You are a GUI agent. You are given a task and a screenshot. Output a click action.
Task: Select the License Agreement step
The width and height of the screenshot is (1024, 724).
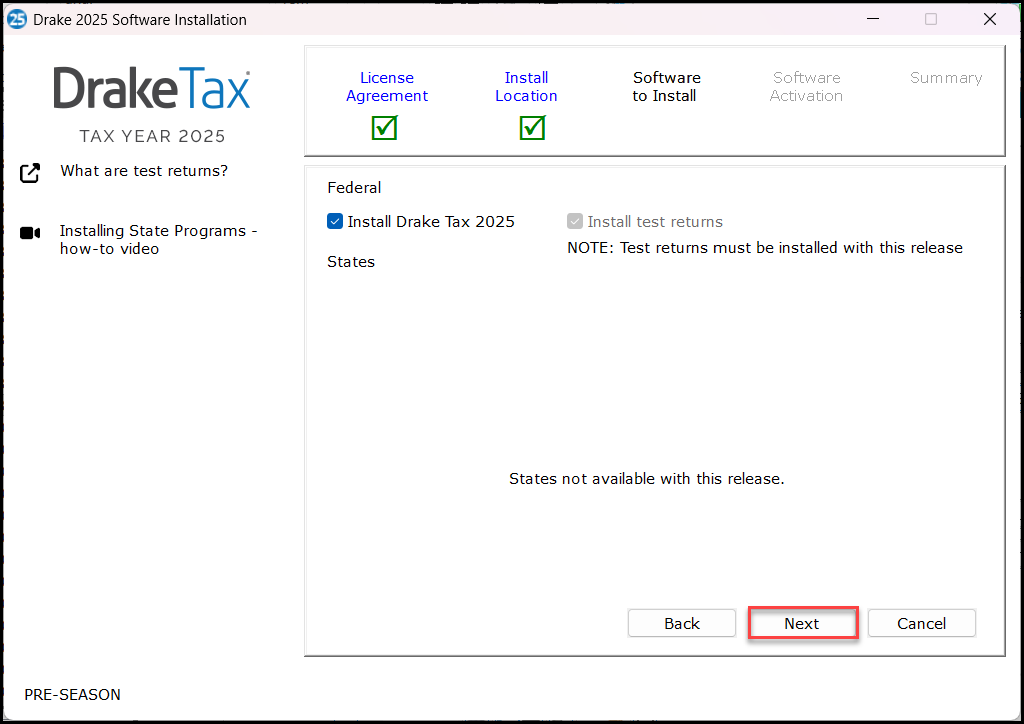[x=387, y=86]
